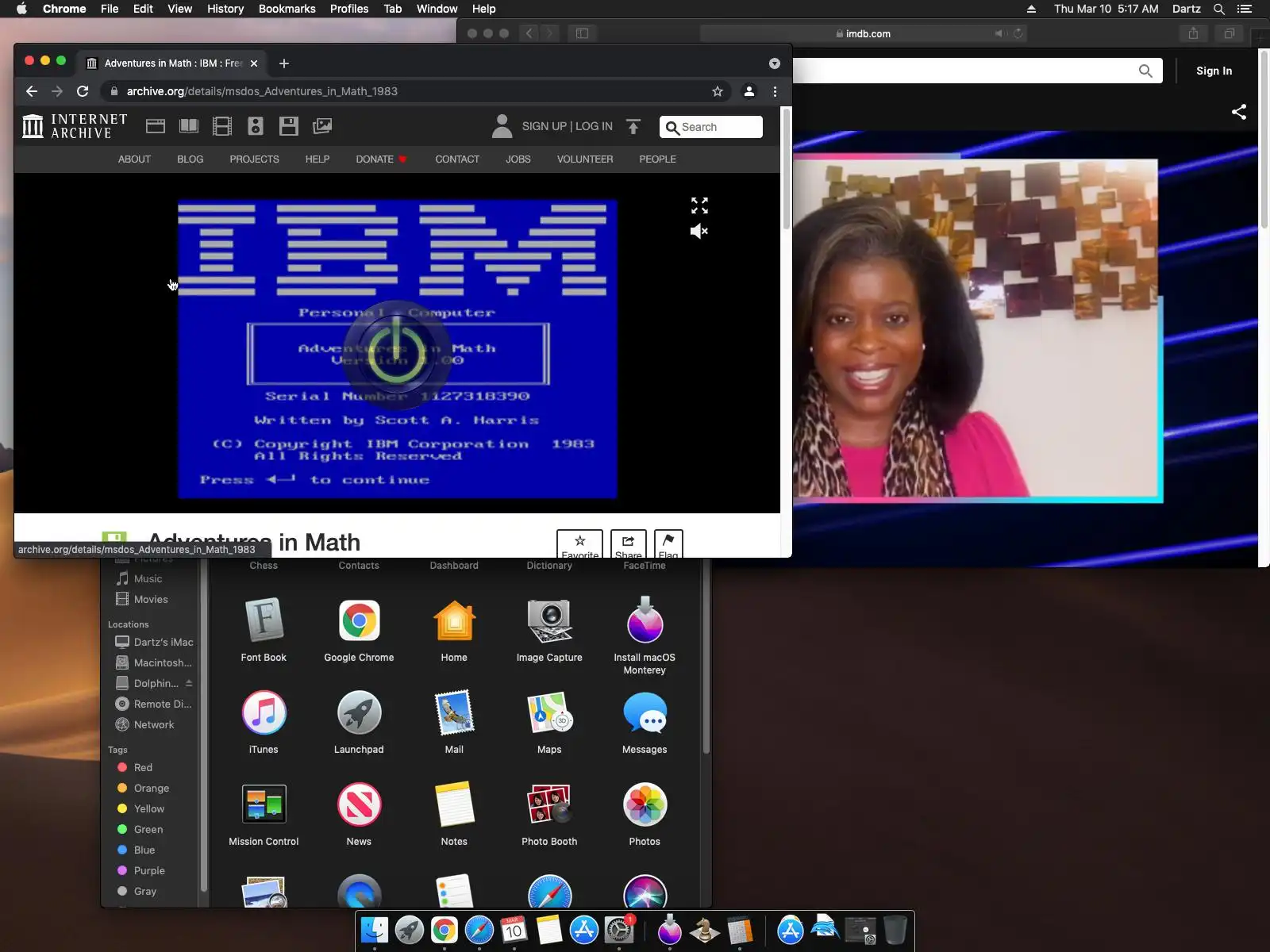1270x952 pixels.
Task: Select iTunes in the Finder Applications list
Action: pos(264,722)
